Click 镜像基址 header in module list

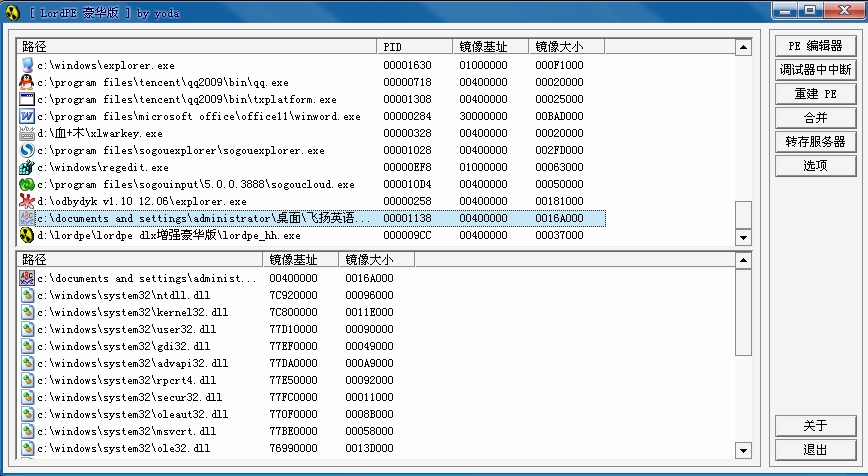click(x=301, y=260)
